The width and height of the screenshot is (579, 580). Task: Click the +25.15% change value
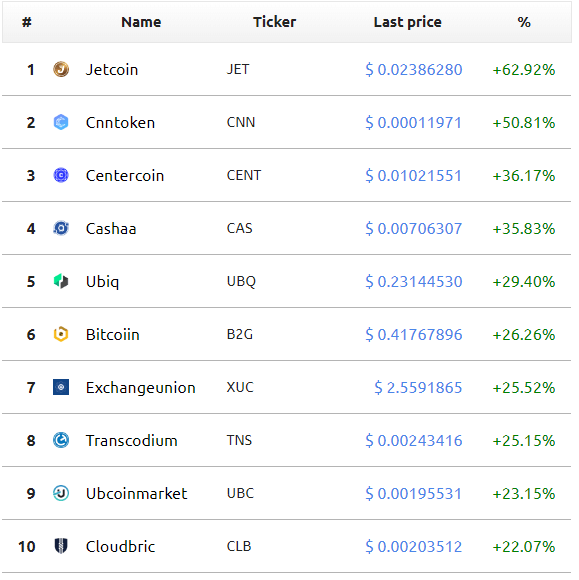tap(524, 440)
